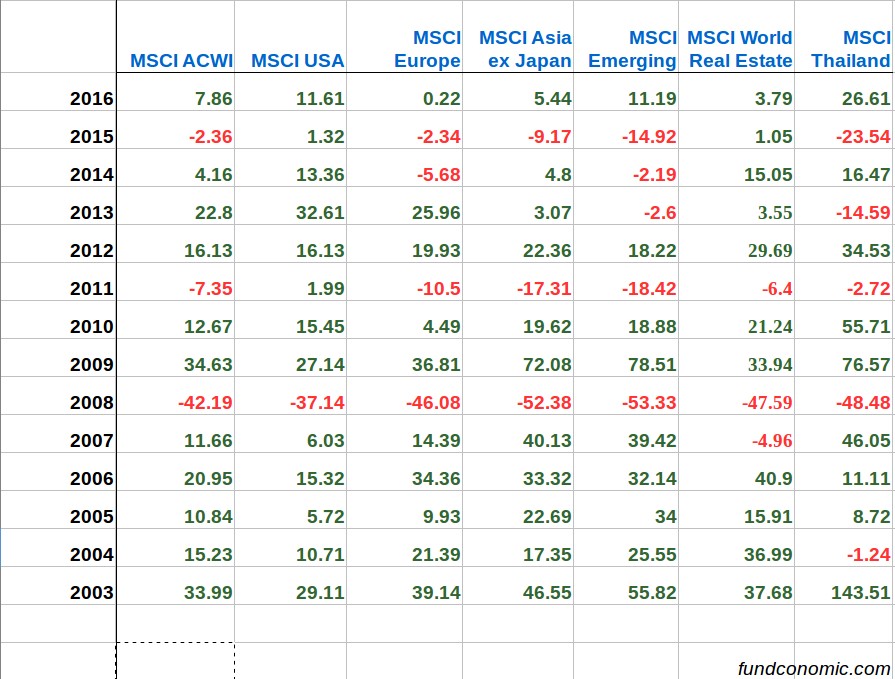Click the 2009 year row label
895x679 pixels.
tap(92, 365)
